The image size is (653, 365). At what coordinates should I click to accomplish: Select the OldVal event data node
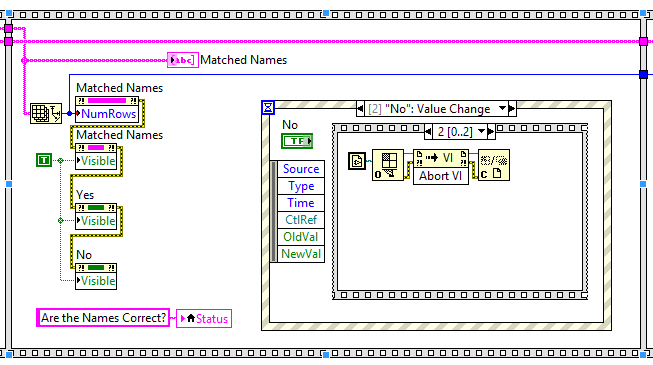pyautogui.click(x=301, y=237)
